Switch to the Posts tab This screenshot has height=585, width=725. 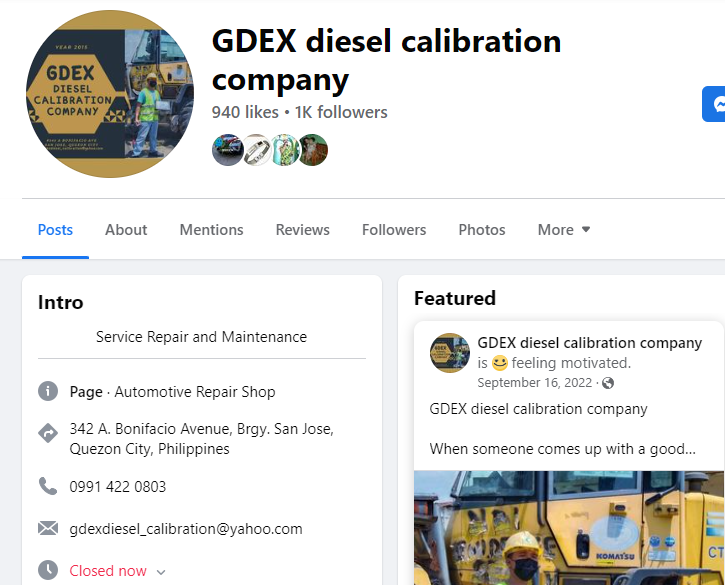click(55, 230)
